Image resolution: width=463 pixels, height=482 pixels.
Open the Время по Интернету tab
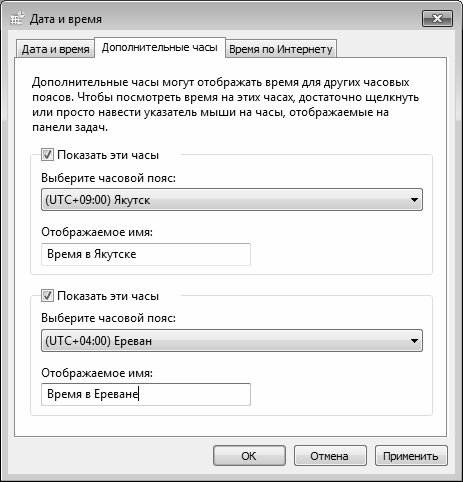281,49
